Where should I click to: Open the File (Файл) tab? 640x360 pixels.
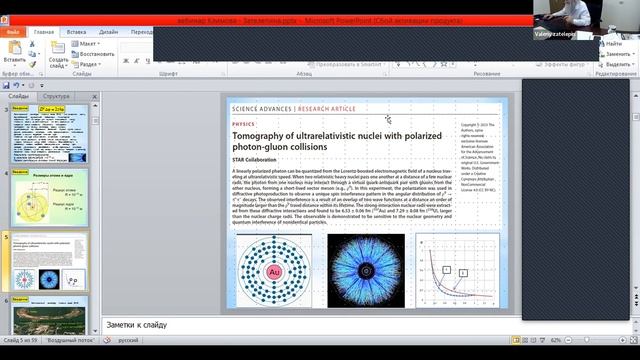pos(13,32)
